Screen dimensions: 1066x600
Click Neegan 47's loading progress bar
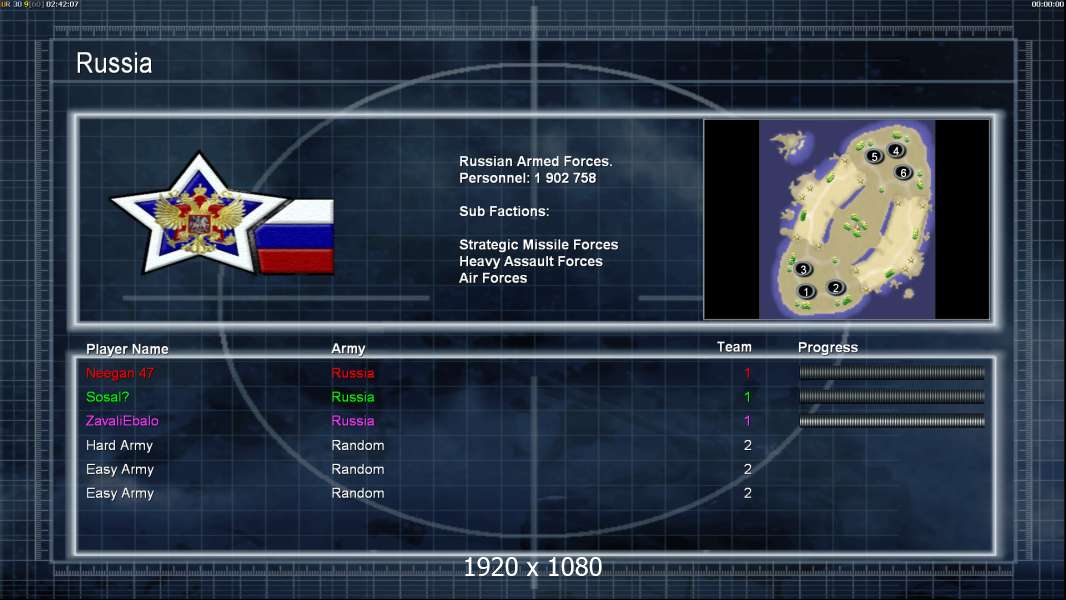coord(892,373)
